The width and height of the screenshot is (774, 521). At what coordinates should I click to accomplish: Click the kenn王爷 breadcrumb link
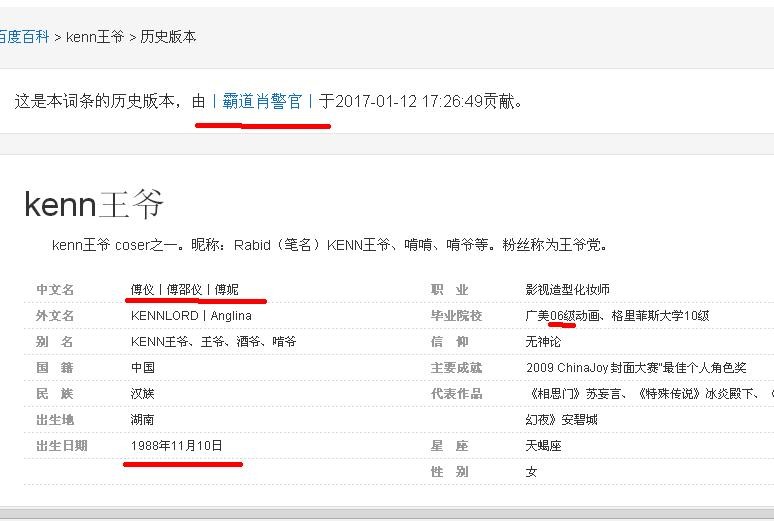[95, 37]
